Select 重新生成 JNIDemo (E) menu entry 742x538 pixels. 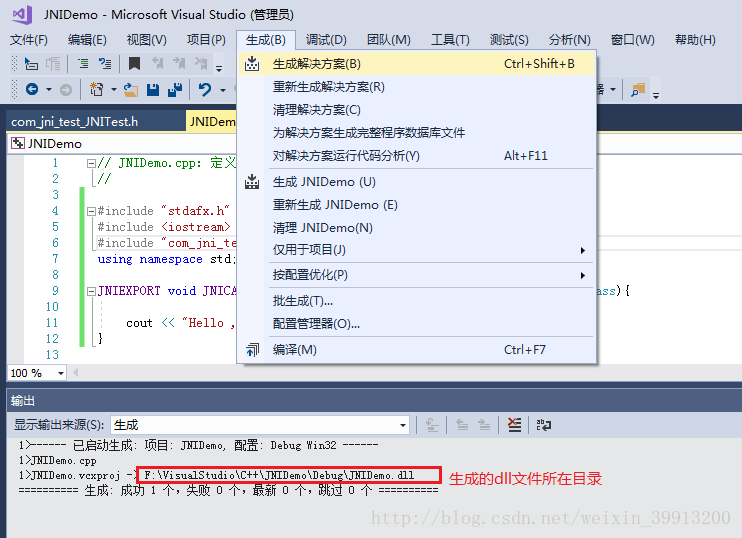pos(416,205)
